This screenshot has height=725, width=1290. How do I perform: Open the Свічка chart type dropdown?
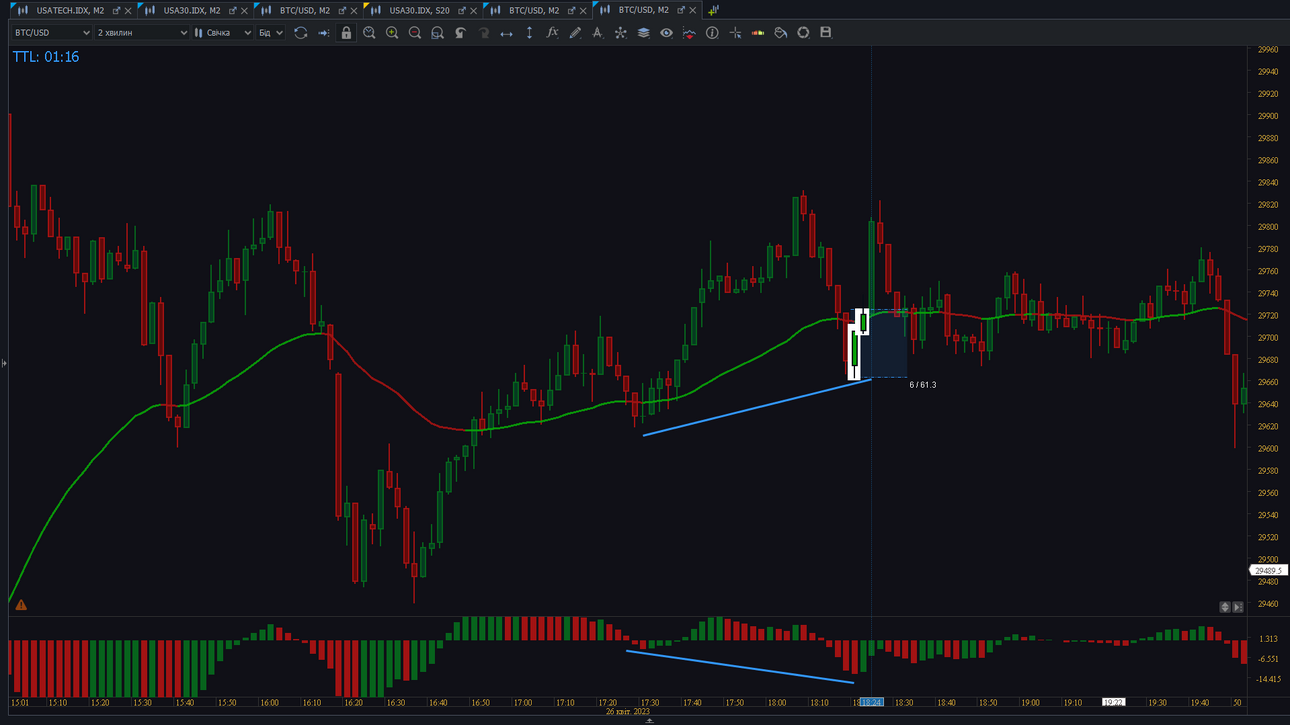(223, 33)
